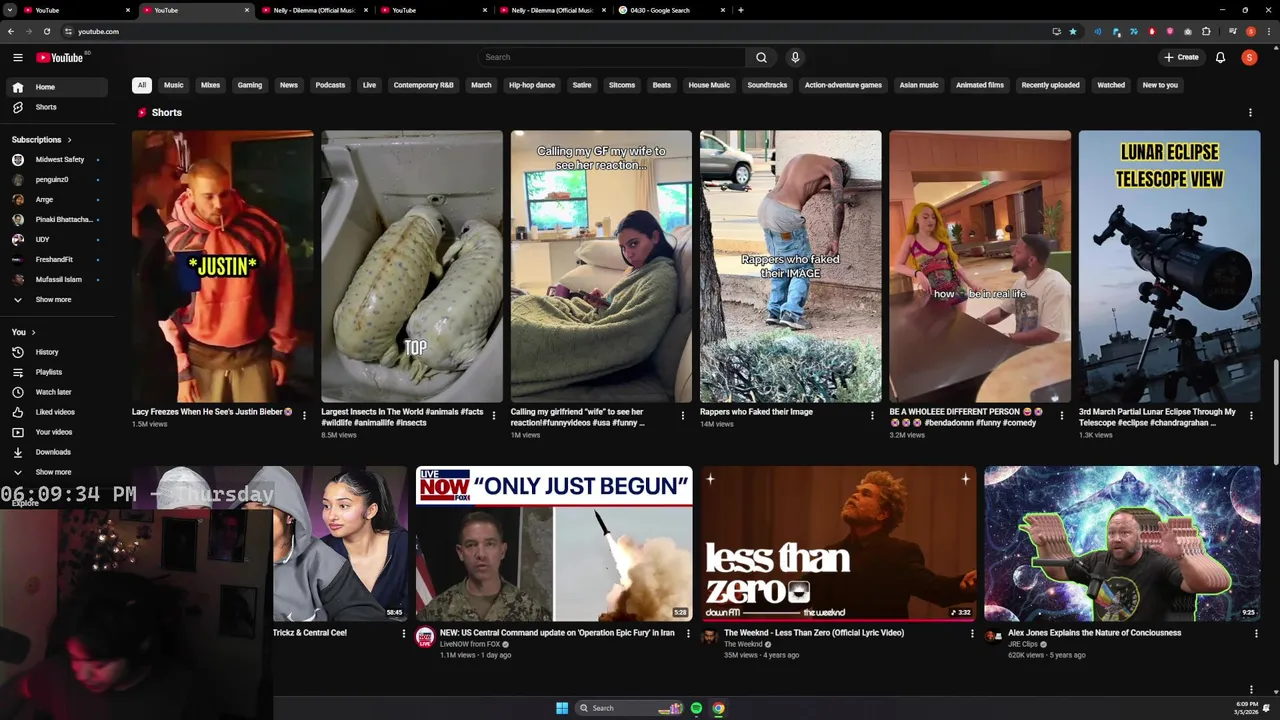This screenshot has width=1280, height=720.
Task: Open options for The Weeknd video
Action: [x=972, y=633]
